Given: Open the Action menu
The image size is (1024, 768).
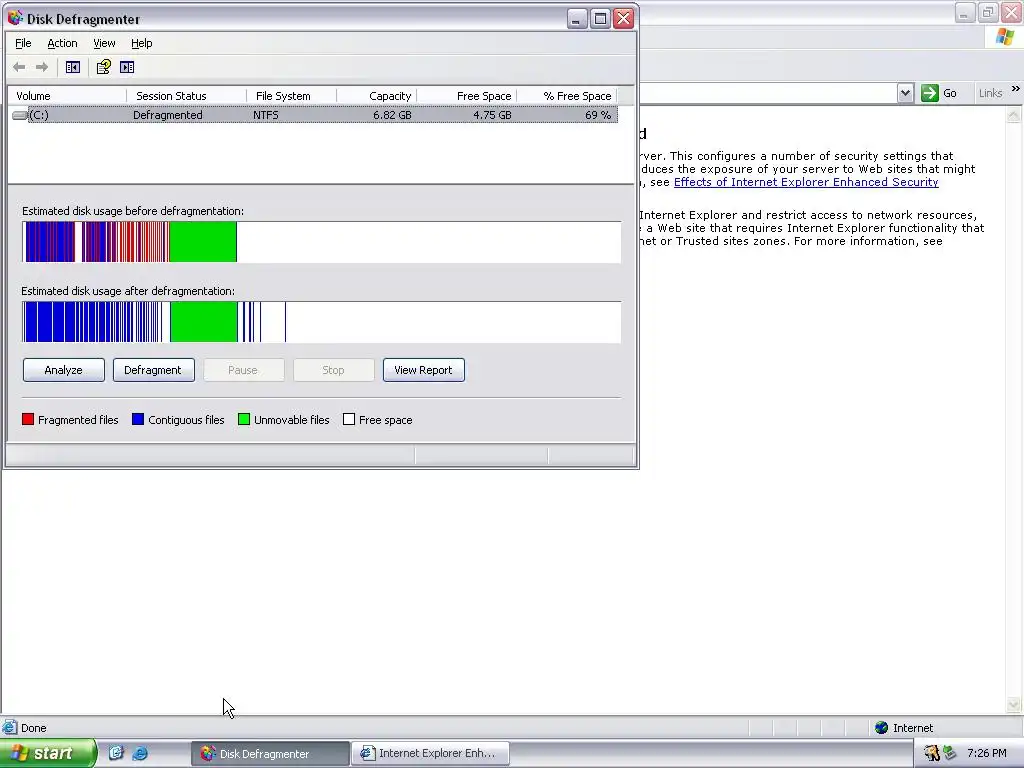Looking at the screenshot, I should tap(62, 43).
